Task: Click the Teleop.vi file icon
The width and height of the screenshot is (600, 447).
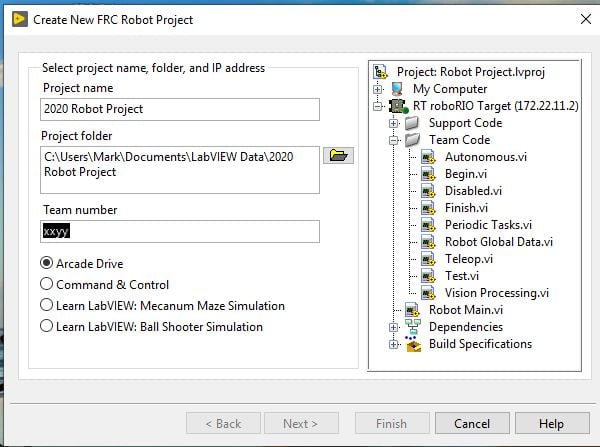Action: point(428,259)
